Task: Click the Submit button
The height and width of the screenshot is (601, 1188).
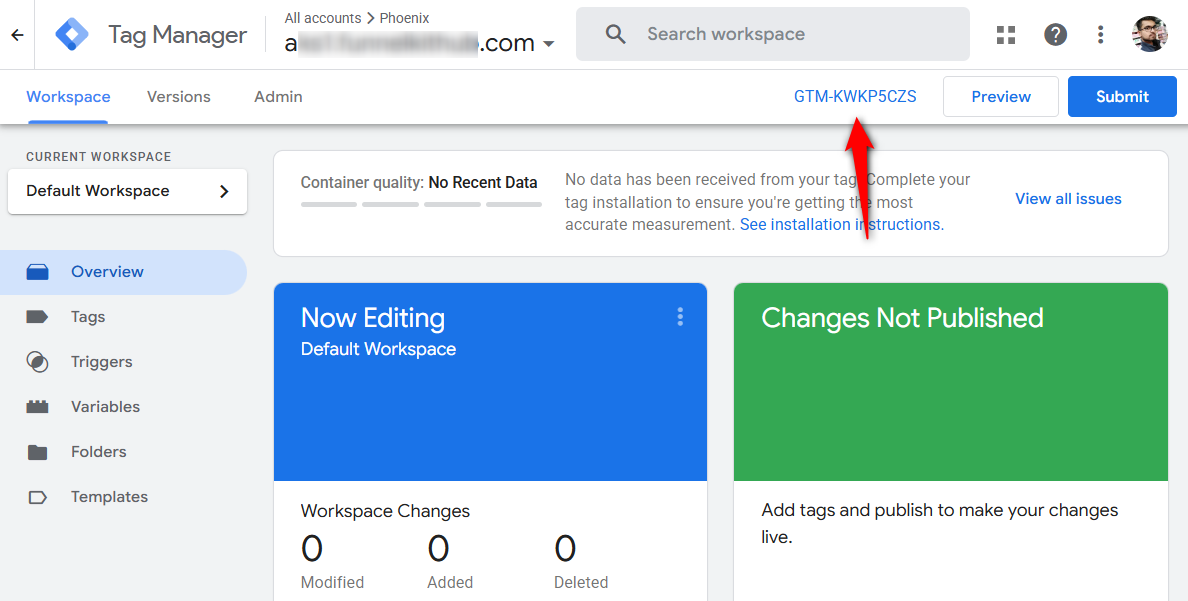Action: click(x=1122, y=96)
